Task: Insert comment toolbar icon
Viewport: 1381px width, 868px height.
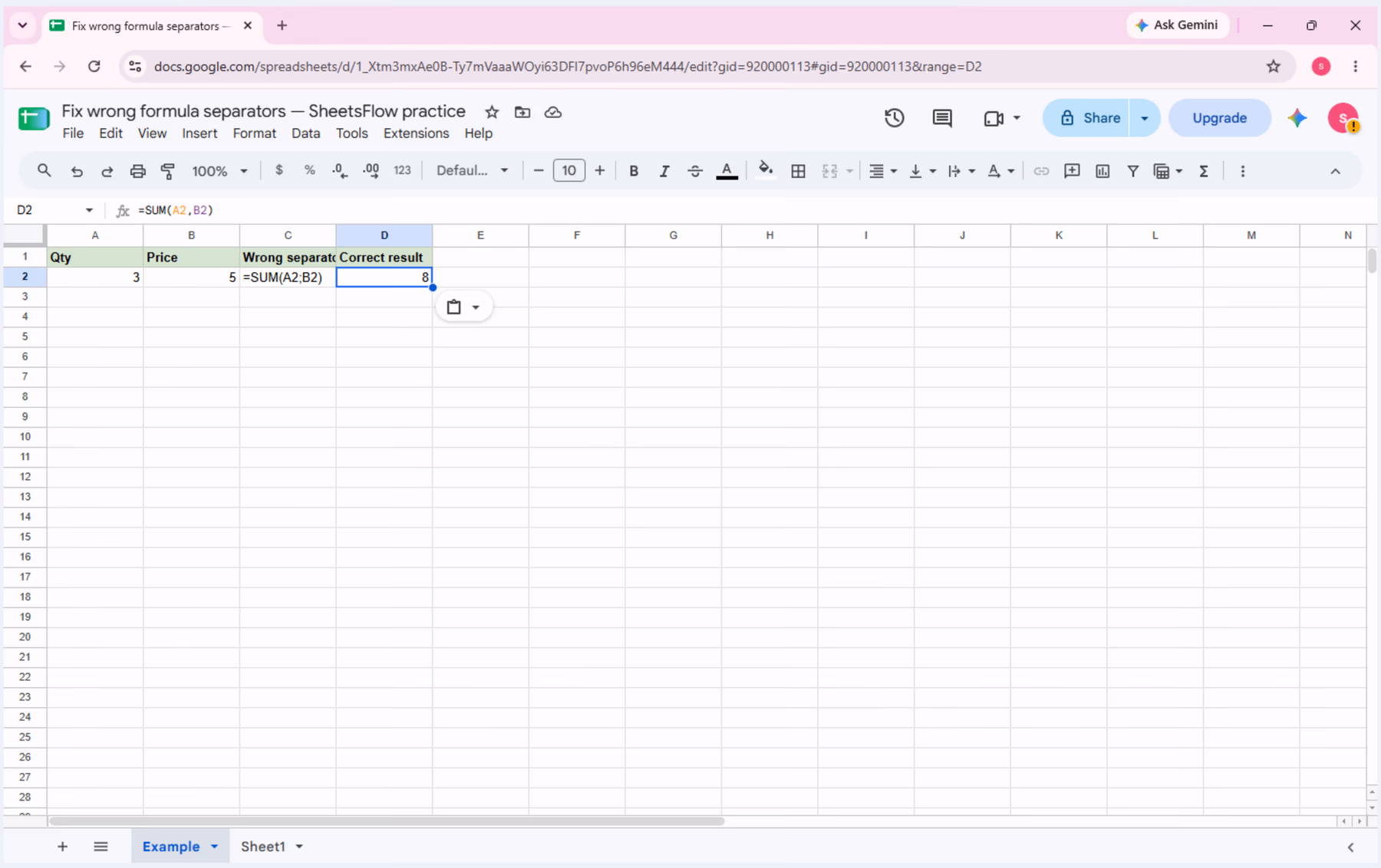Action: point(1072,171)
